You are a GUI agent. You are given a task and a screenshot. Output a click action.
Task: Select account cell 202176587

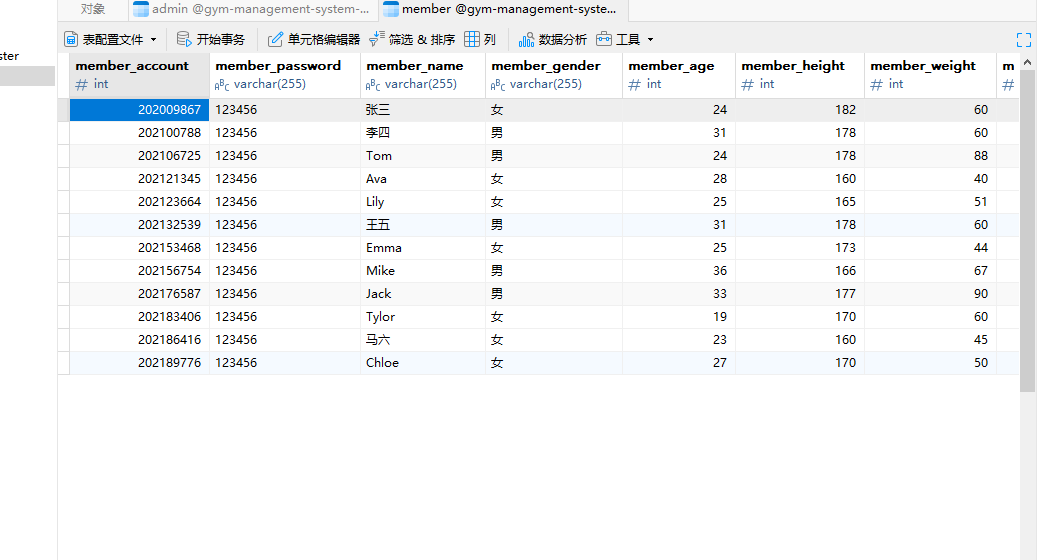point(139,294)
